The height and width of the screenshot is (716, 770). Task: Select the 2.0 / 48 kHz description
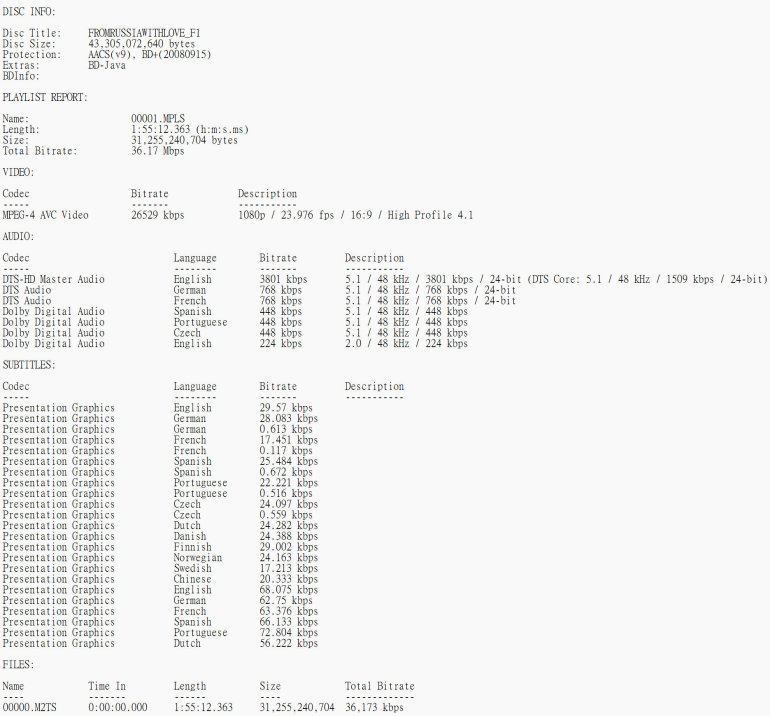pos(406,344)
